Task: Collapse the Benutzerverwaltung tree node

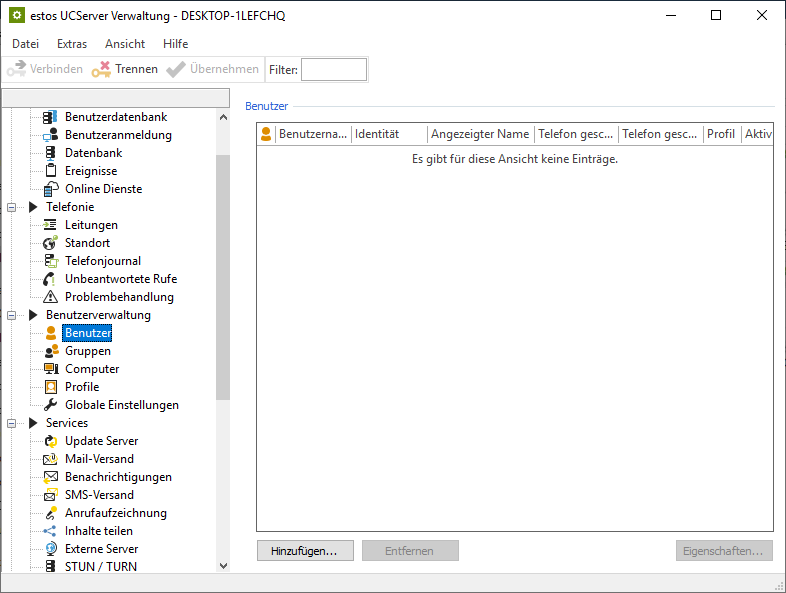Action: pos(13,315)
